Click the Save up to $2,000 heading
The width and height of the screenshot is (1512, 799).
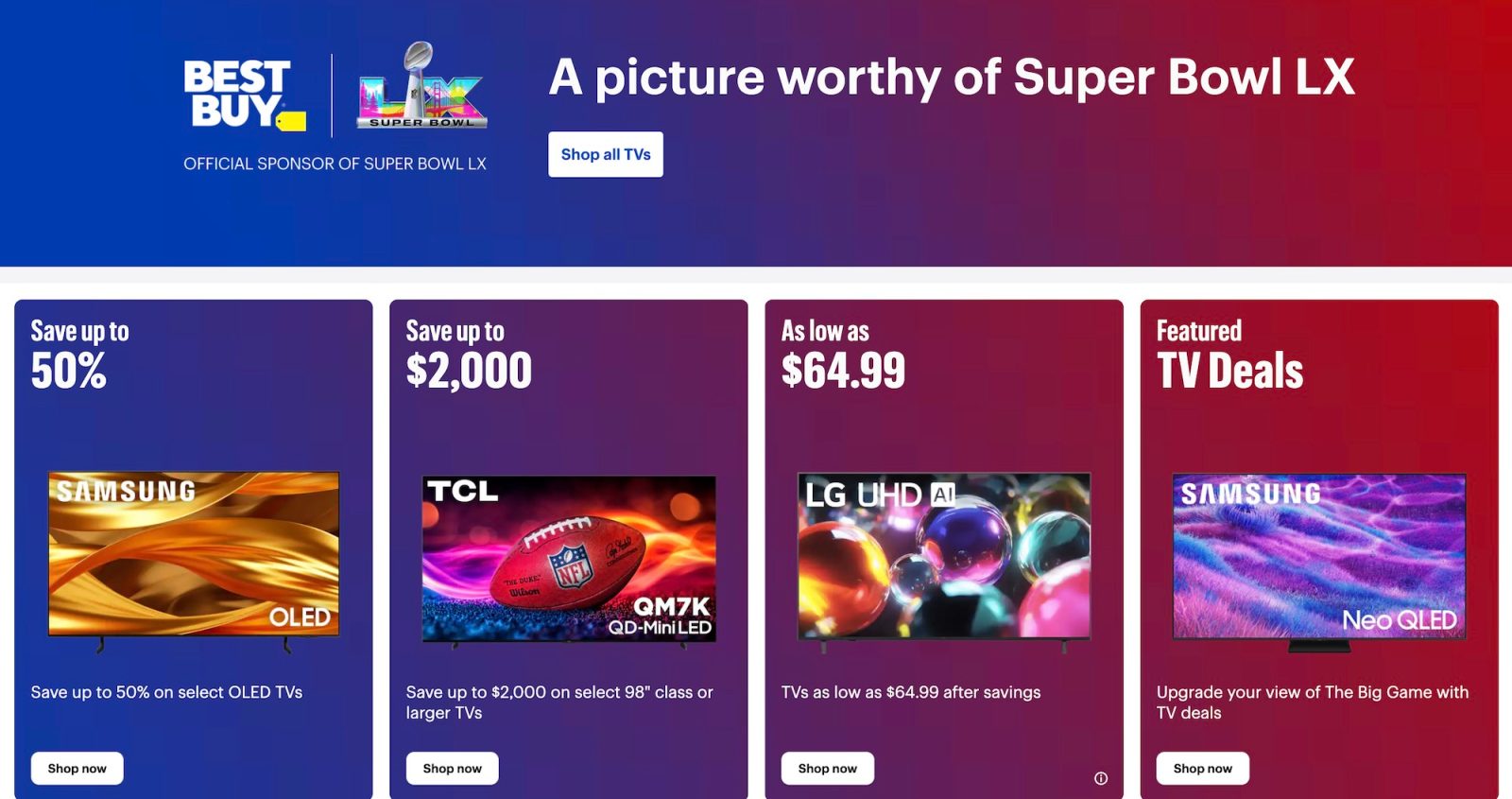(468, 352)
